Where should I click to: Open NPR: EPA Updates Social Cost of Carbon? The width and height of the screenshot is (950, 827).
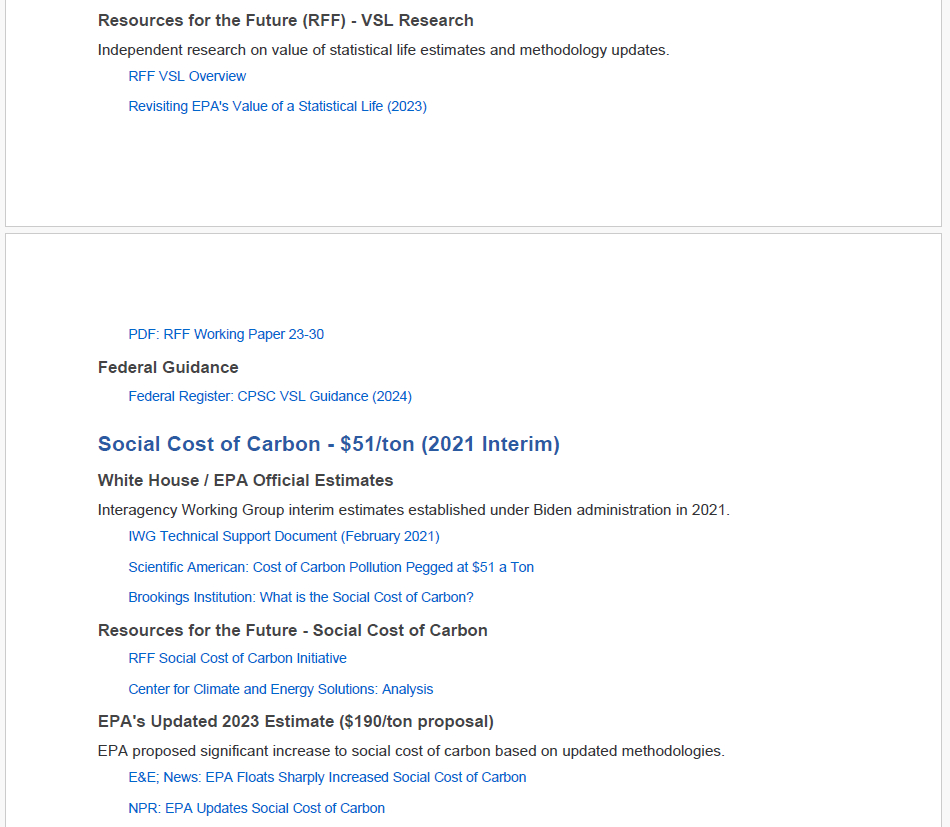[257, 808]
